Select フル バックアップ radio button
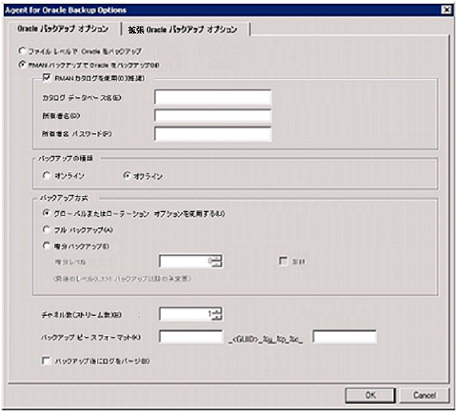The width and height of the screenshot is (457, 412). point(46,229)
